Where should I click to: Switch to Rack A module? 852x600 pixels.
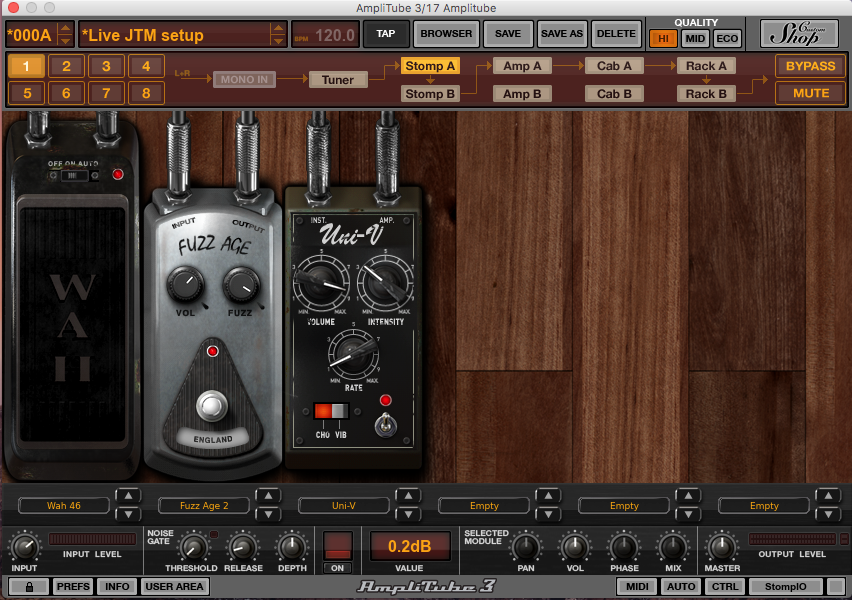point(706,66)
